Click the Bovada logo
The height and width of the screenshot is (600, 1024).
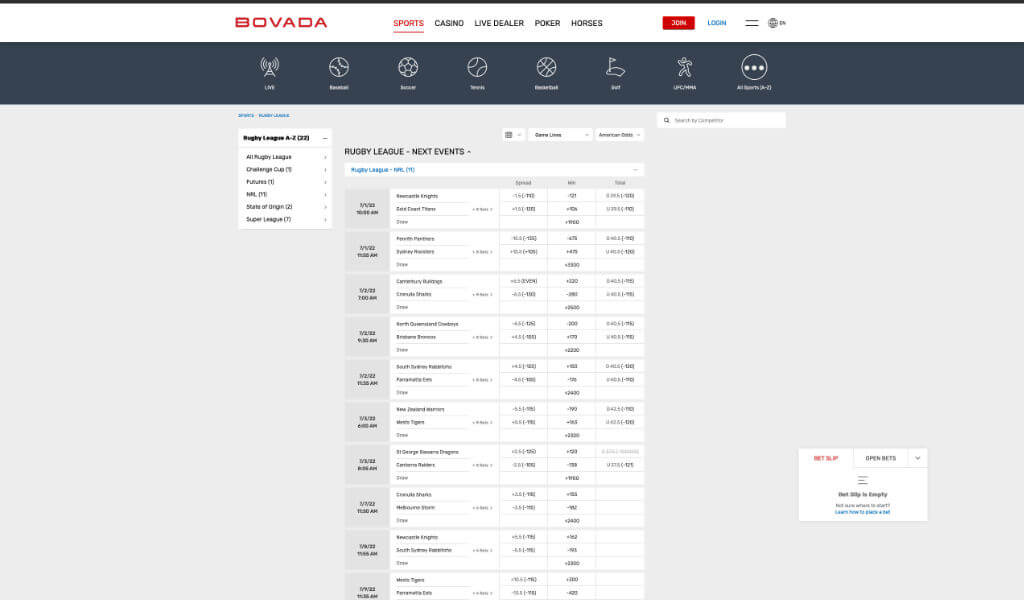click(x=281, y=23)
